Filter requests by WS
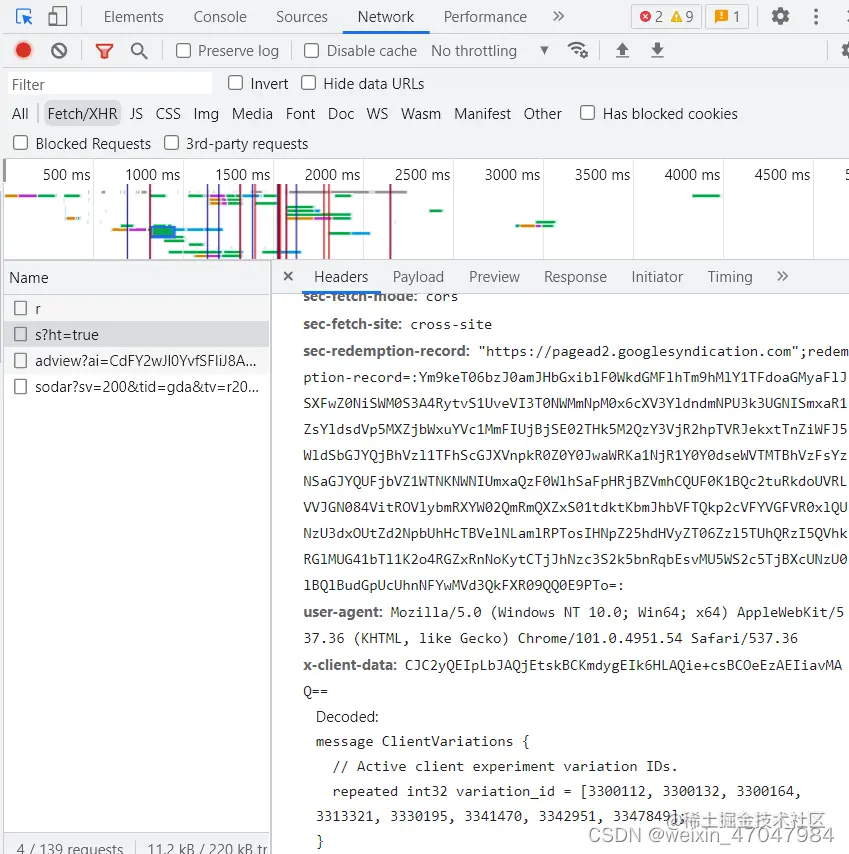Screen dimensions: 849x854 [377, 114]
